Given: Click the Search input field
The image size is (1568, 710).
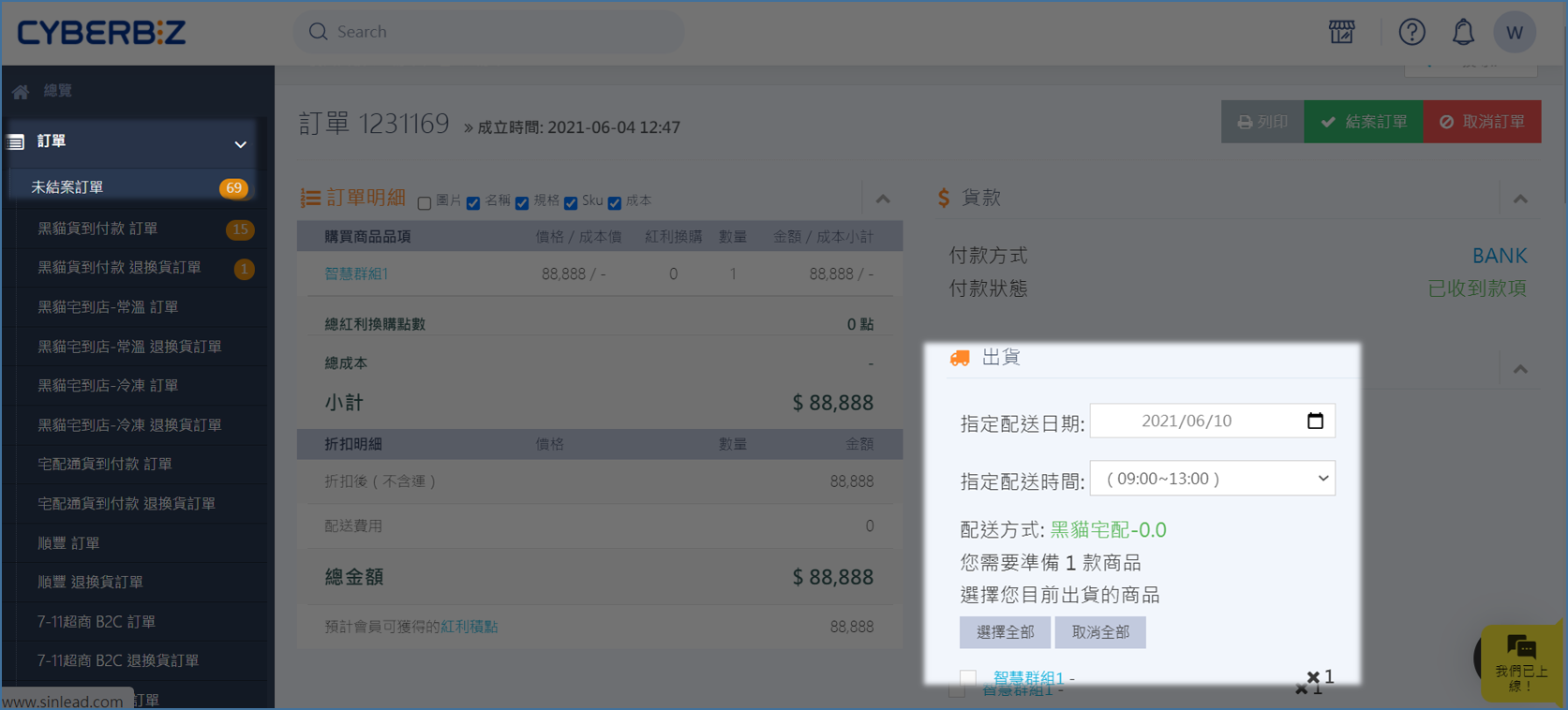Looking at the screenshot, I should coord(489,32).
